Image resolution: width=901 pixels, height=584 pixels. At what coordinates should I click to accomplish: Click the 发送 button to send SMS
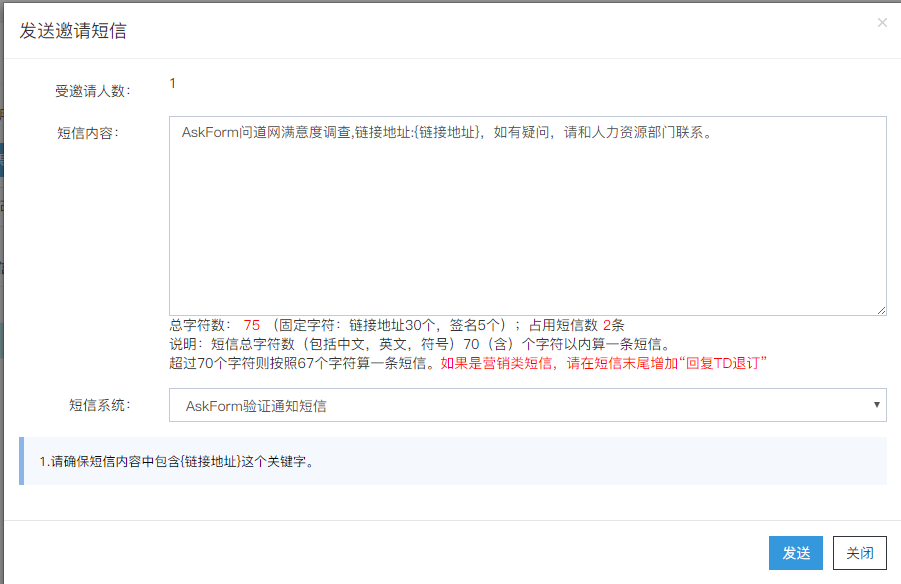tap(795, 553)
